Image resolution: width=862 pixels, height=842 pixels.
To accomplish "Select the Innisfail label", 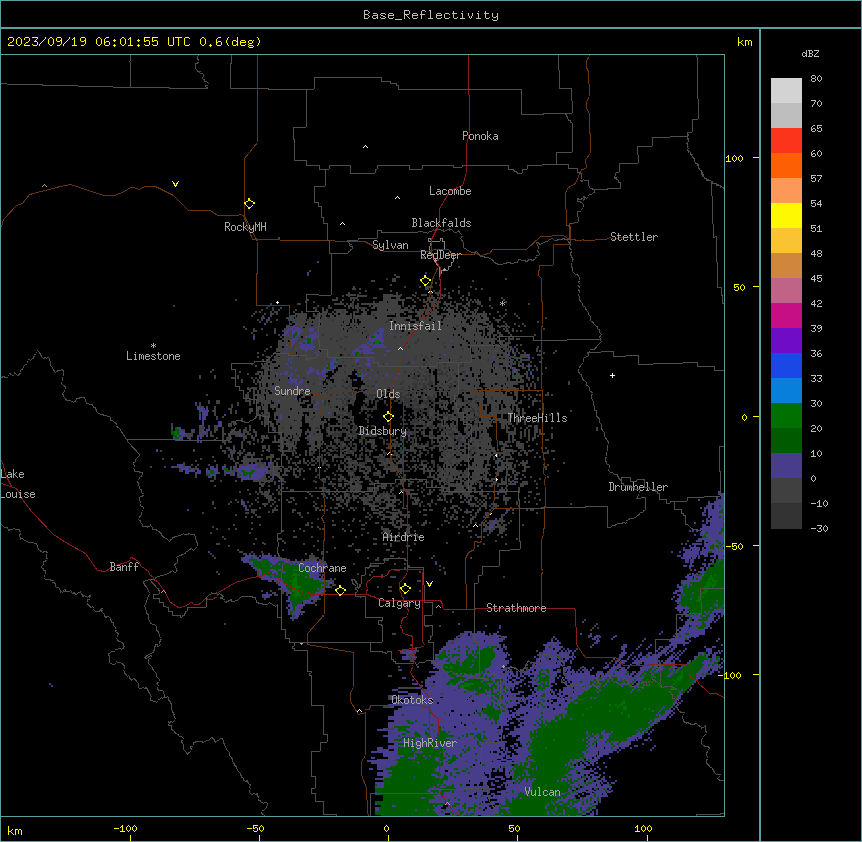I will pyautogui.click(x=415, y=326).
